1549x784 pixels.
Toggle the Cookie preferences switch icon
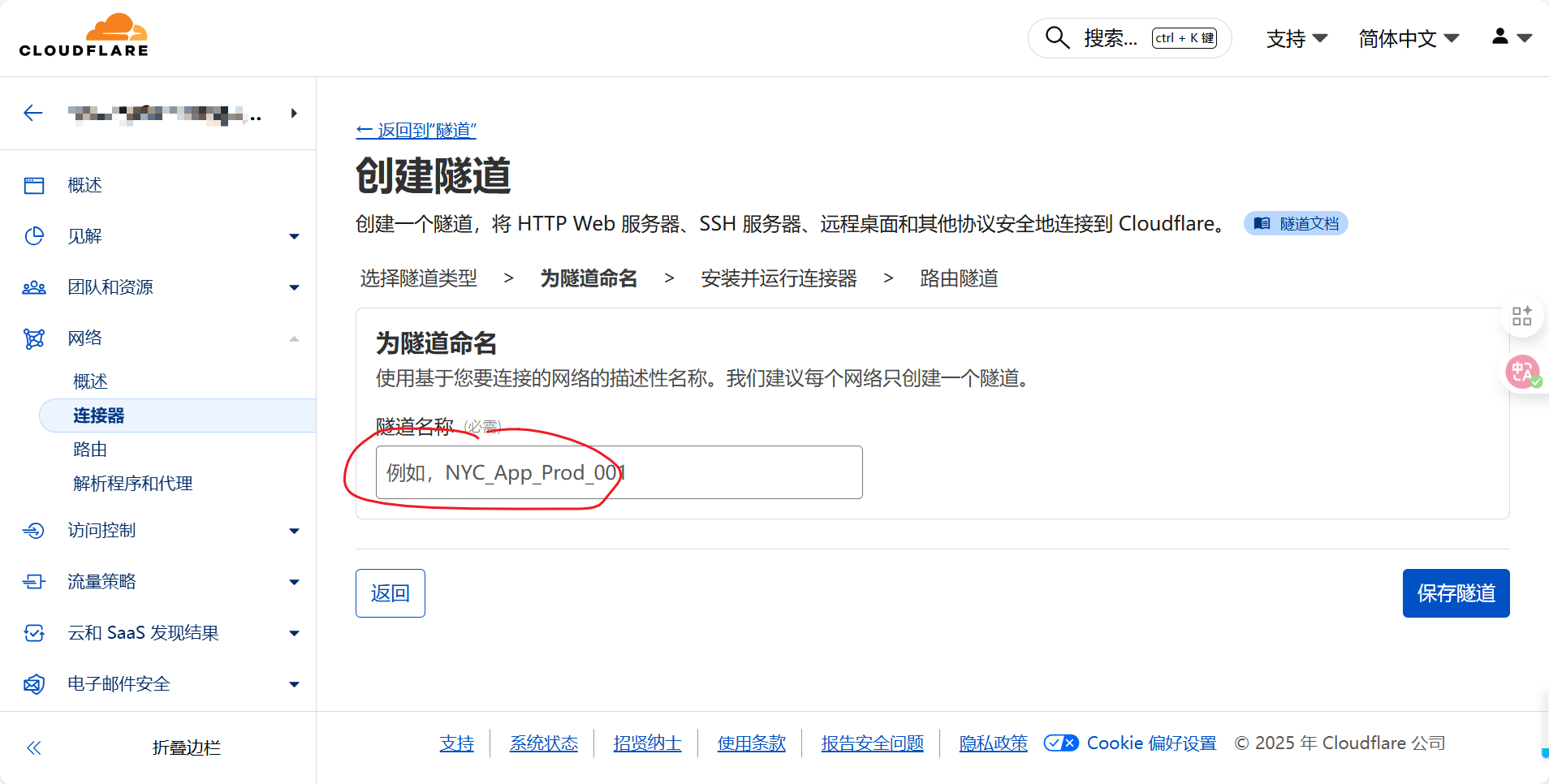tap(1061, 743)
